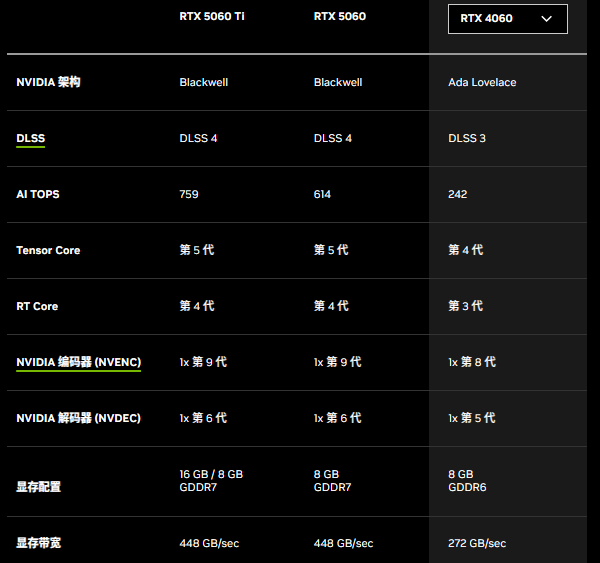The height and width of the screenshot is (563, 600).
Task: Click the chevron arrow beside RTX 4060
Action: (x=546, y=18)
